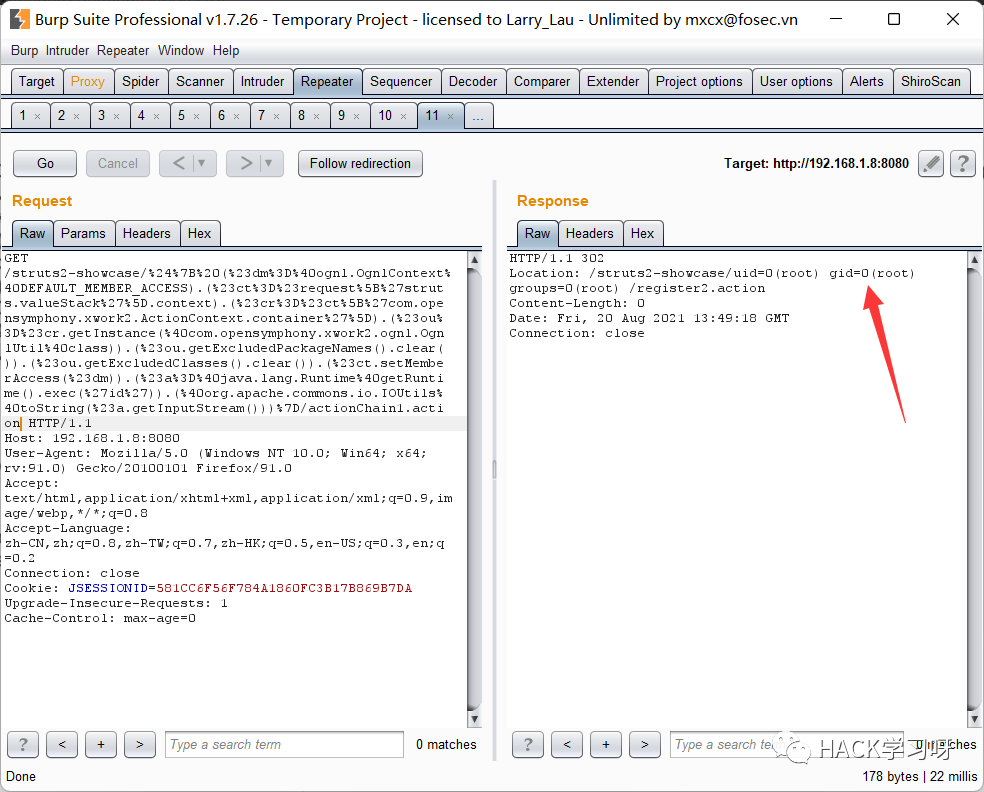Close Repeater tab 11 with its x
The width and height of the screenshot is (984, 792).
[451, 116]
